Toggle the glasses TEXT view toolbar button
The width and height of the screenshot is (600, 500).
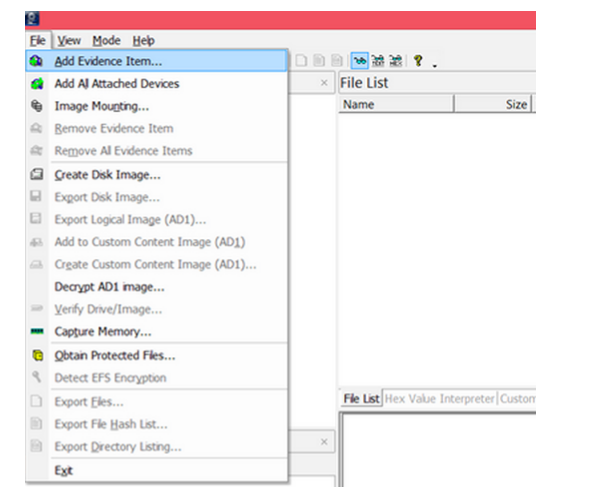click(378, 61)
